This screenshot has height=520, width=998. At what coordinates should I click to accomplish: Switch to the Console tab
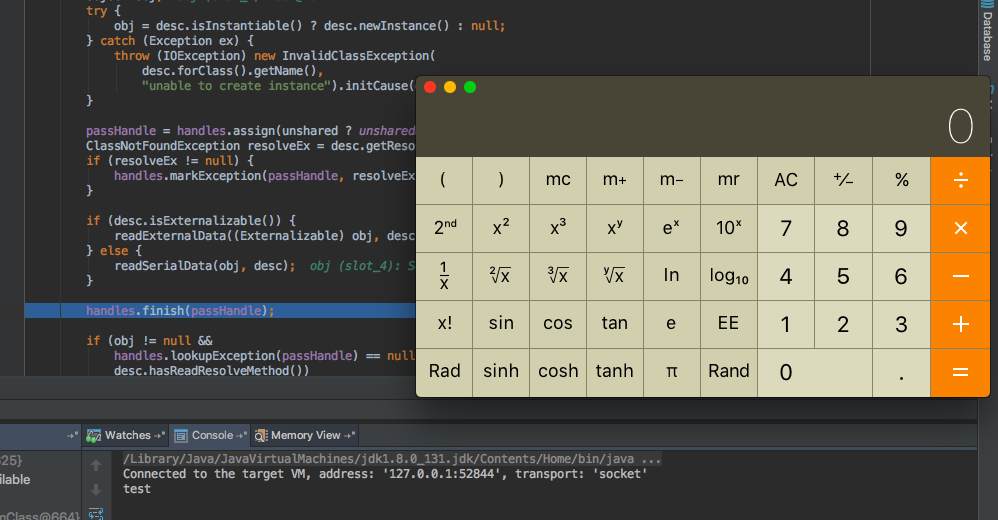[210, 435]
